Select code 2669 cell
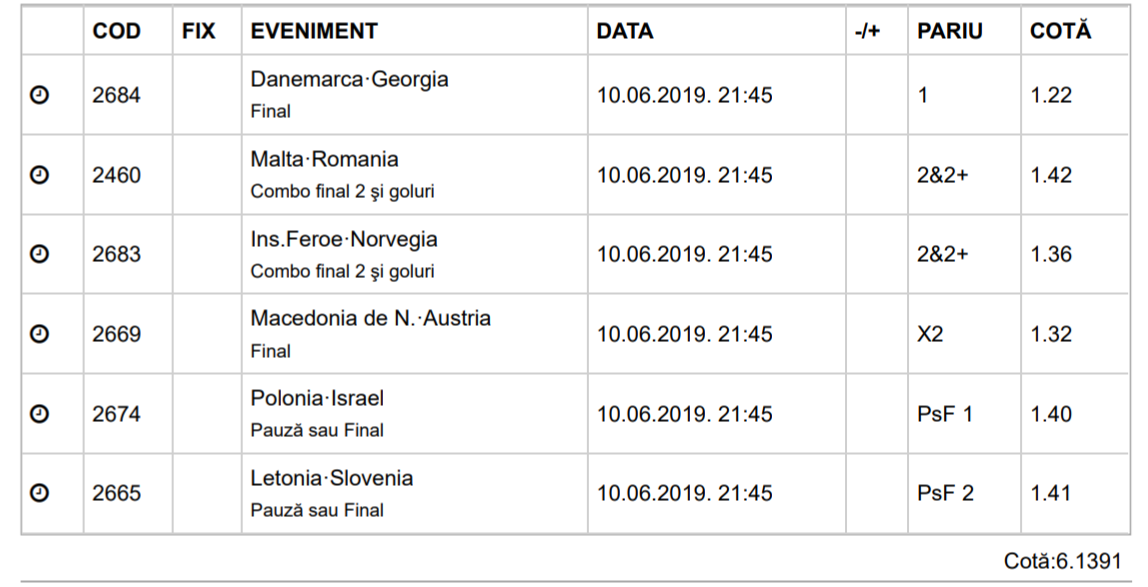1148x587 pixels. (116, 334)
